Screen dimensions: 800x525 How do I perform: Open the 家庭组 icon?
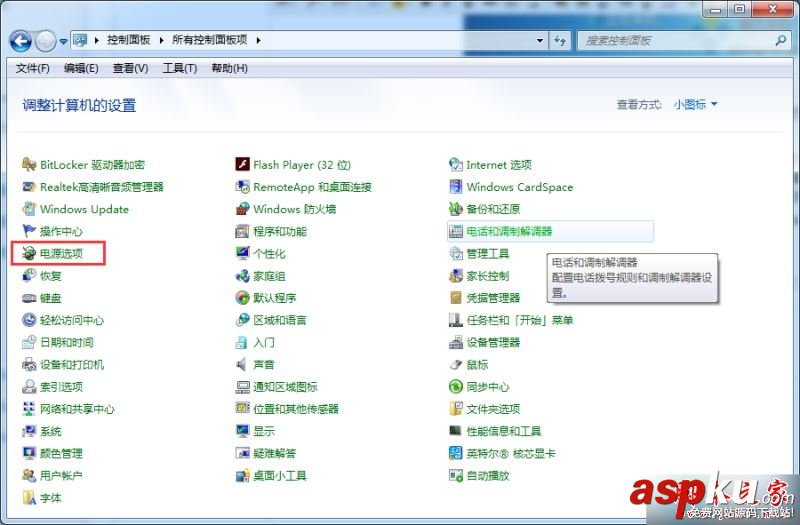242,276
